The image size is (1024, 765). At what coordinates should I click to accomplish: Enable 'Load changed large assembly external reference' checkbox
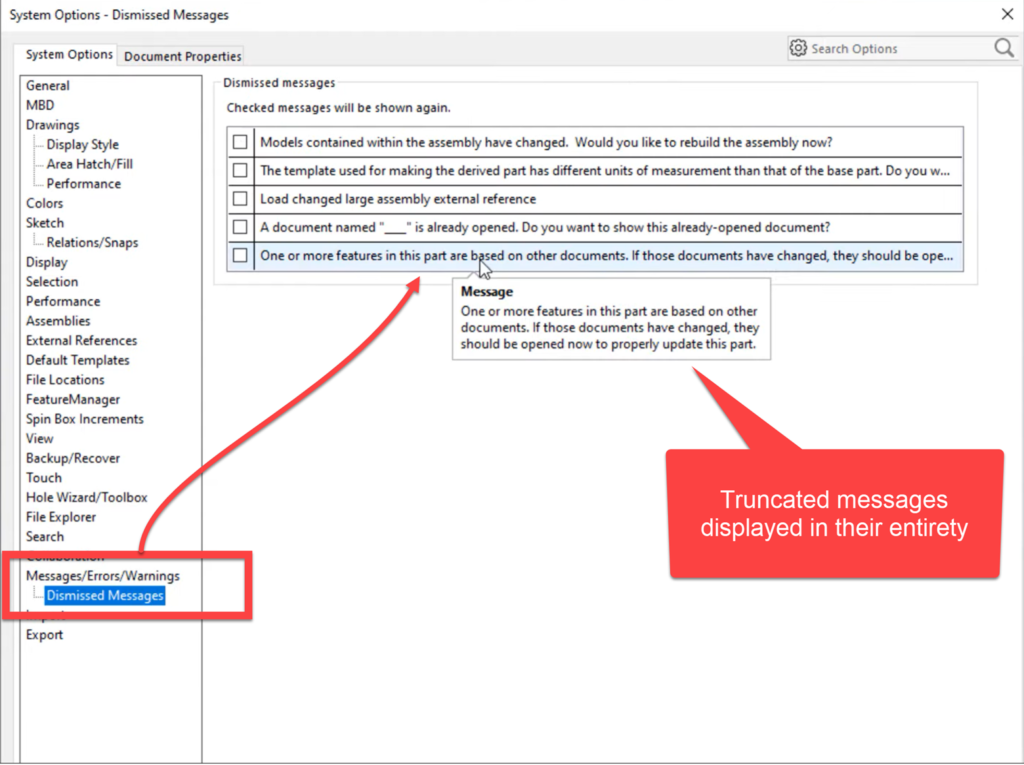click(x=240, y=198)
